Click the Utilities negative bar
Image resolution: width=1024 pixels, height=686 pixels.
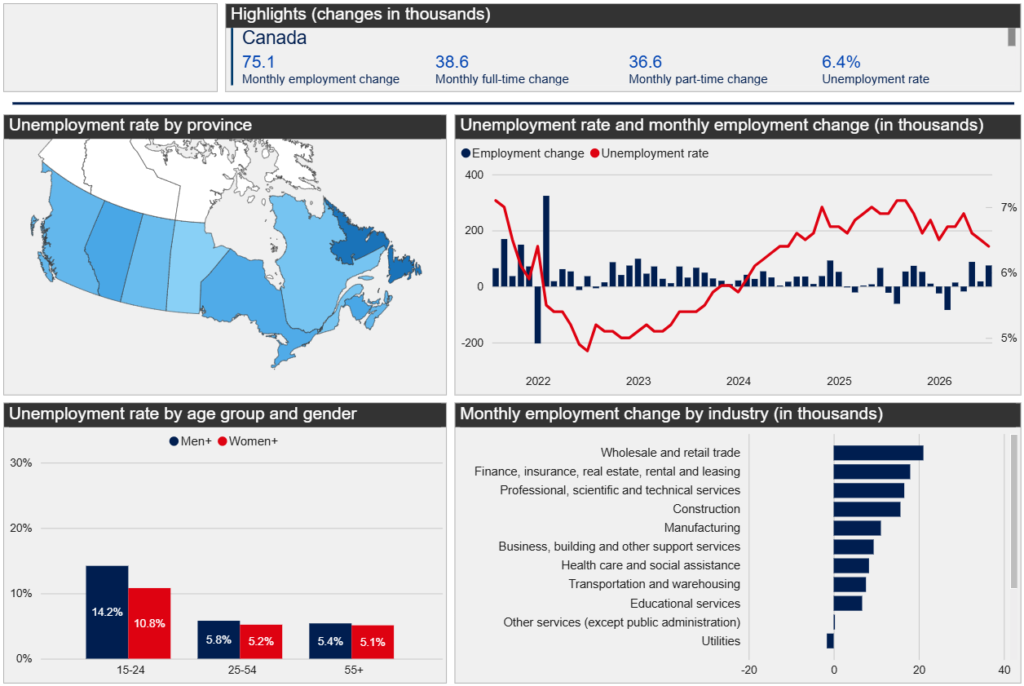[830, 641]
